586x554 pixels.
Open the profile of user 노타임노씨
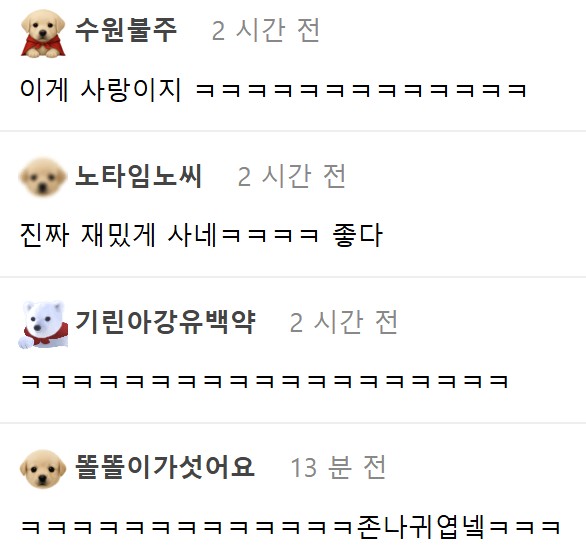click(139, 176)
